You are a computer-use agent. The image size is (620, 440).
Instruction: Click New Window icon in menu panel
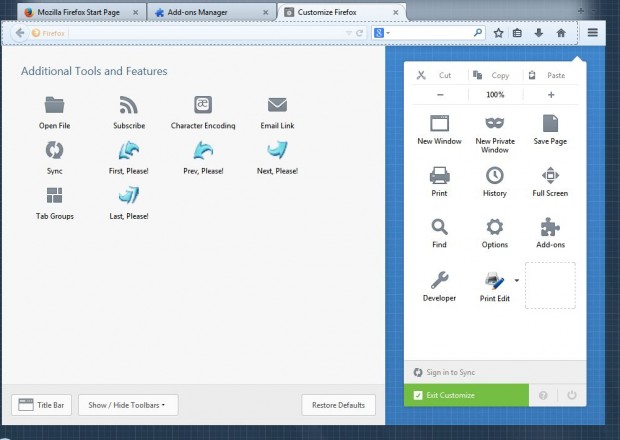(x=439, y=123)
